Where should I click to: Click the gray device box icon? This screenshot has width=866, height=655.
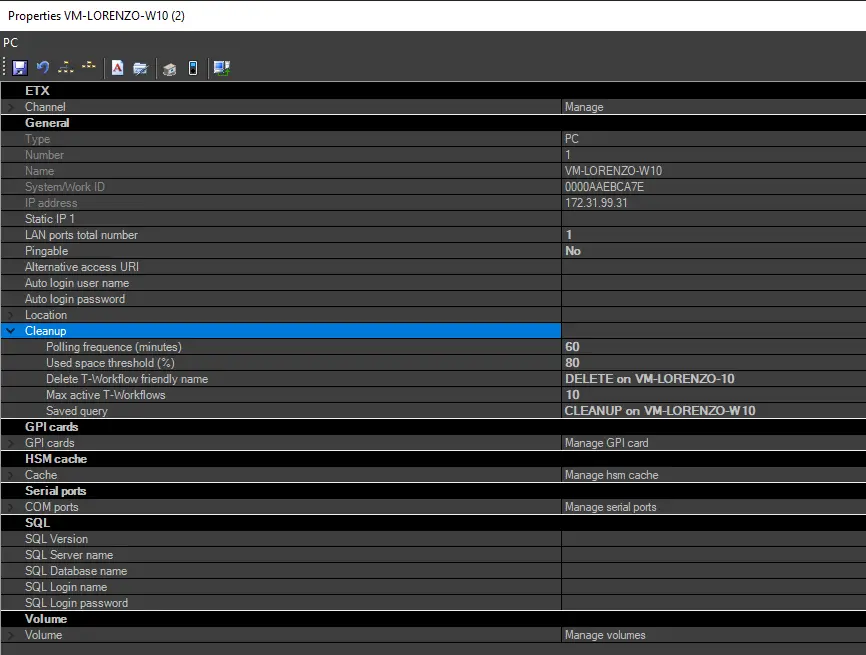(x=170, y=68)
